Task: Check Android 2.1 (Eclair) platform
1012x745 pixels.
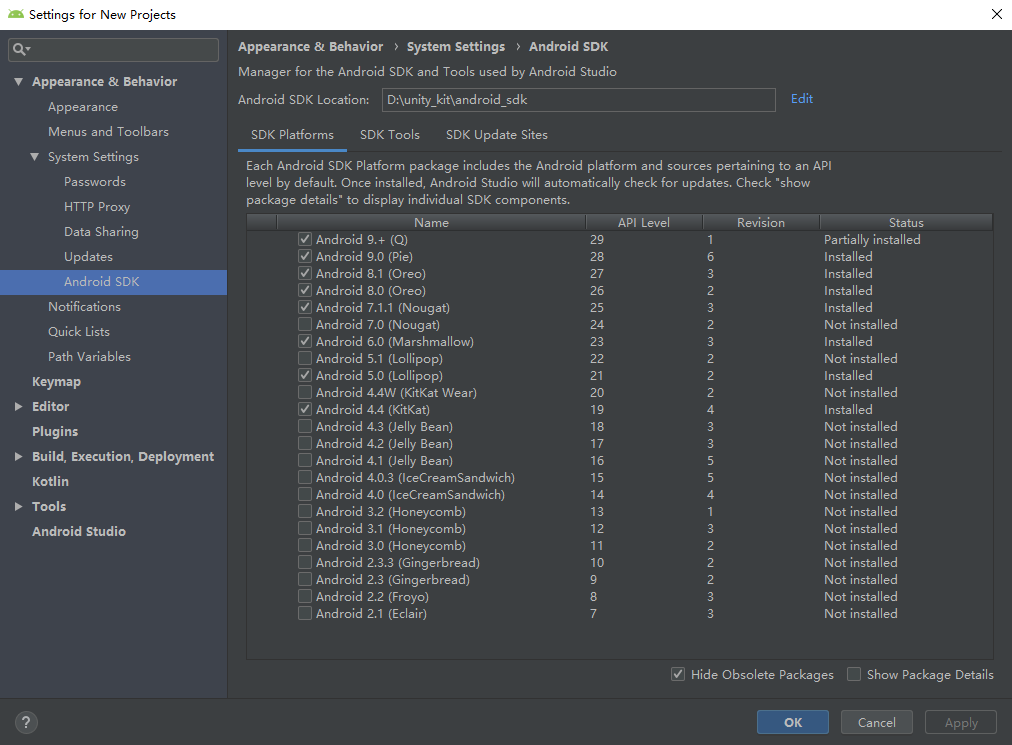Action: (x=305, y=613)
